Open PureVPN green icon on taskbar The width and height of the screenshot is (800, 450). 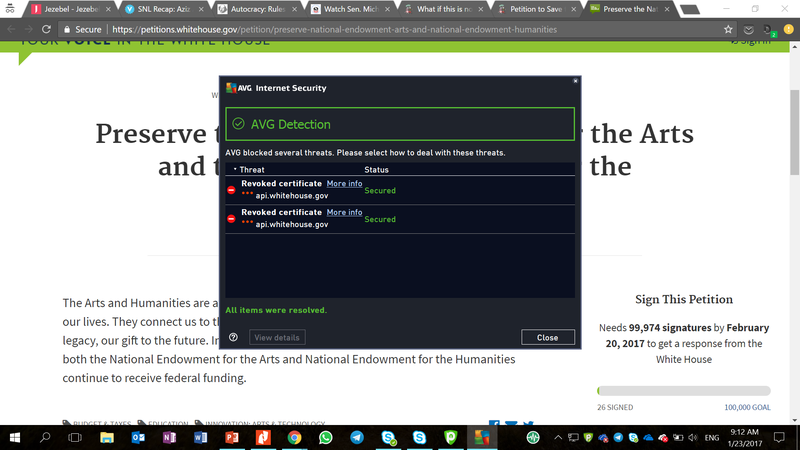pyautogui.click(x=451, y=438)
